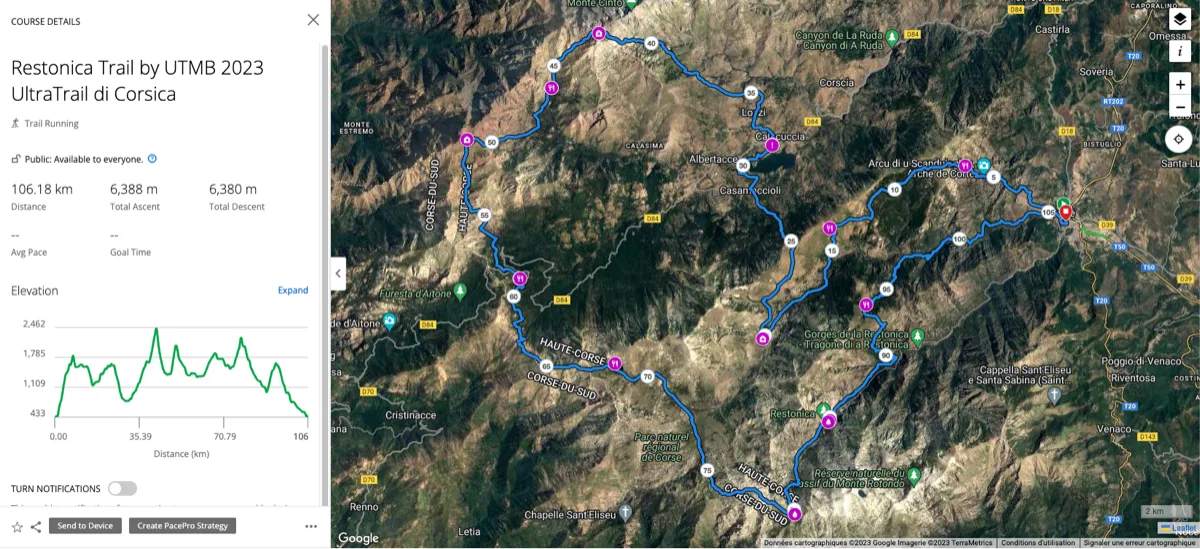Click the kilometer 70 route marker
Image resolution: width=1200 pixels, height=549 pixels.
point(647,377)
